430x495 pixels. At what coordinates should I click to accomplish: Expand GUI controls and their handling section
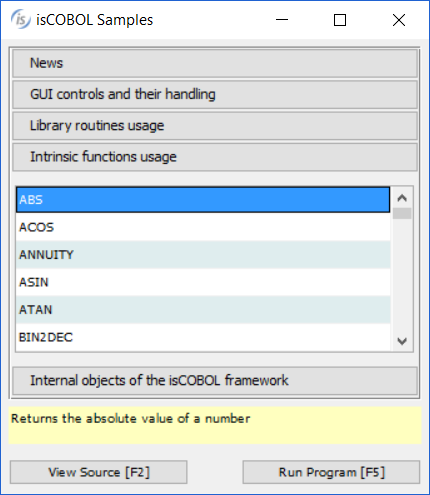[215, 95]
